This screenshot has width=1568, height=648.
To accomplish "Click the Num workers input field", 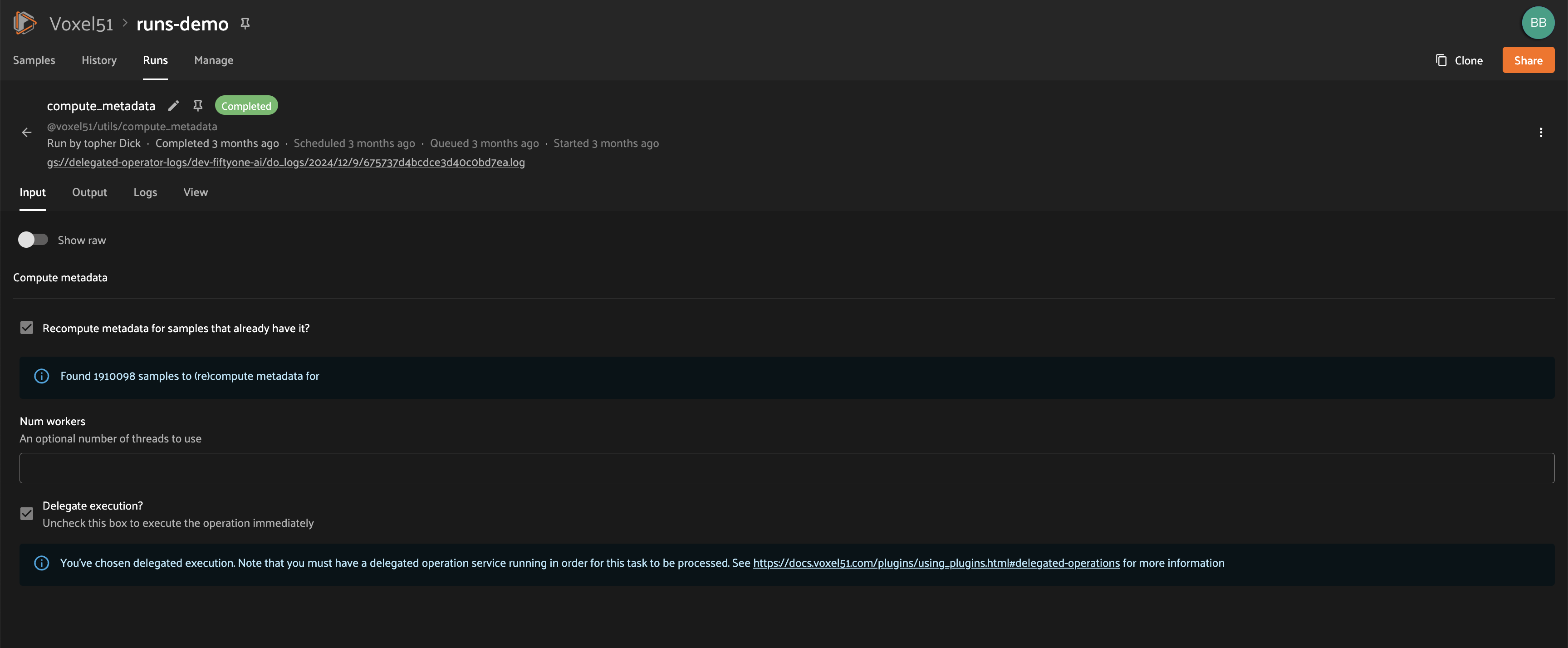I will (x=786, y=468).
